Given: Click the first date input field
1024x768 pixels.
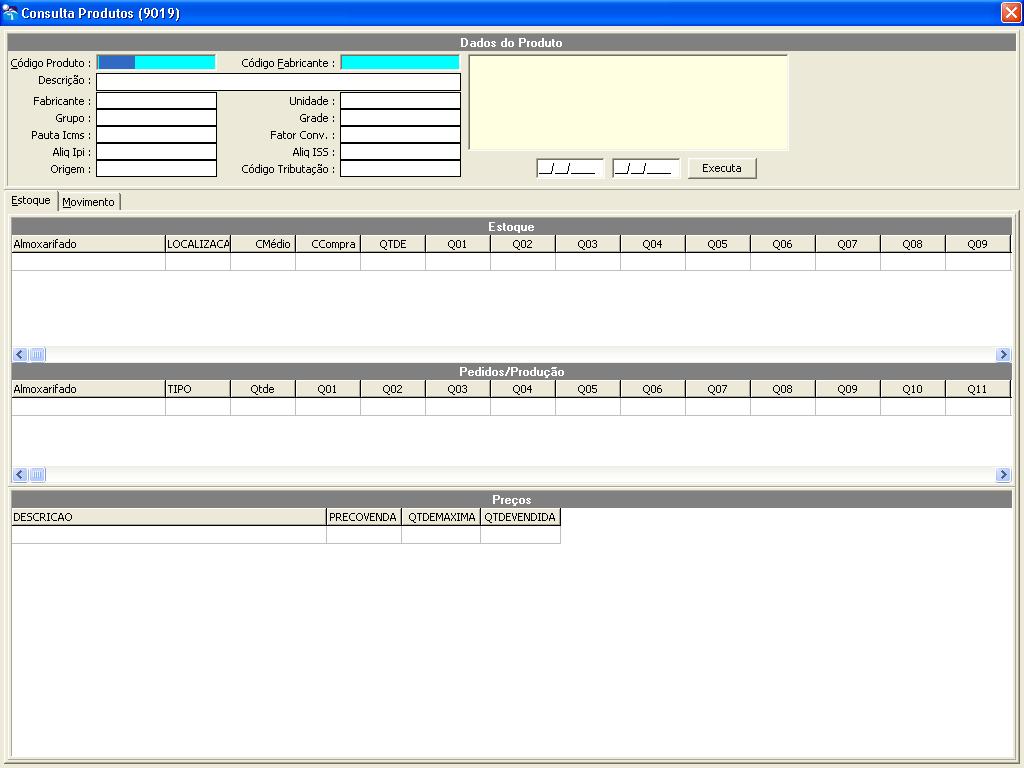Looking at the screenshot, I should pyautogui.click(x=569, y=168).
